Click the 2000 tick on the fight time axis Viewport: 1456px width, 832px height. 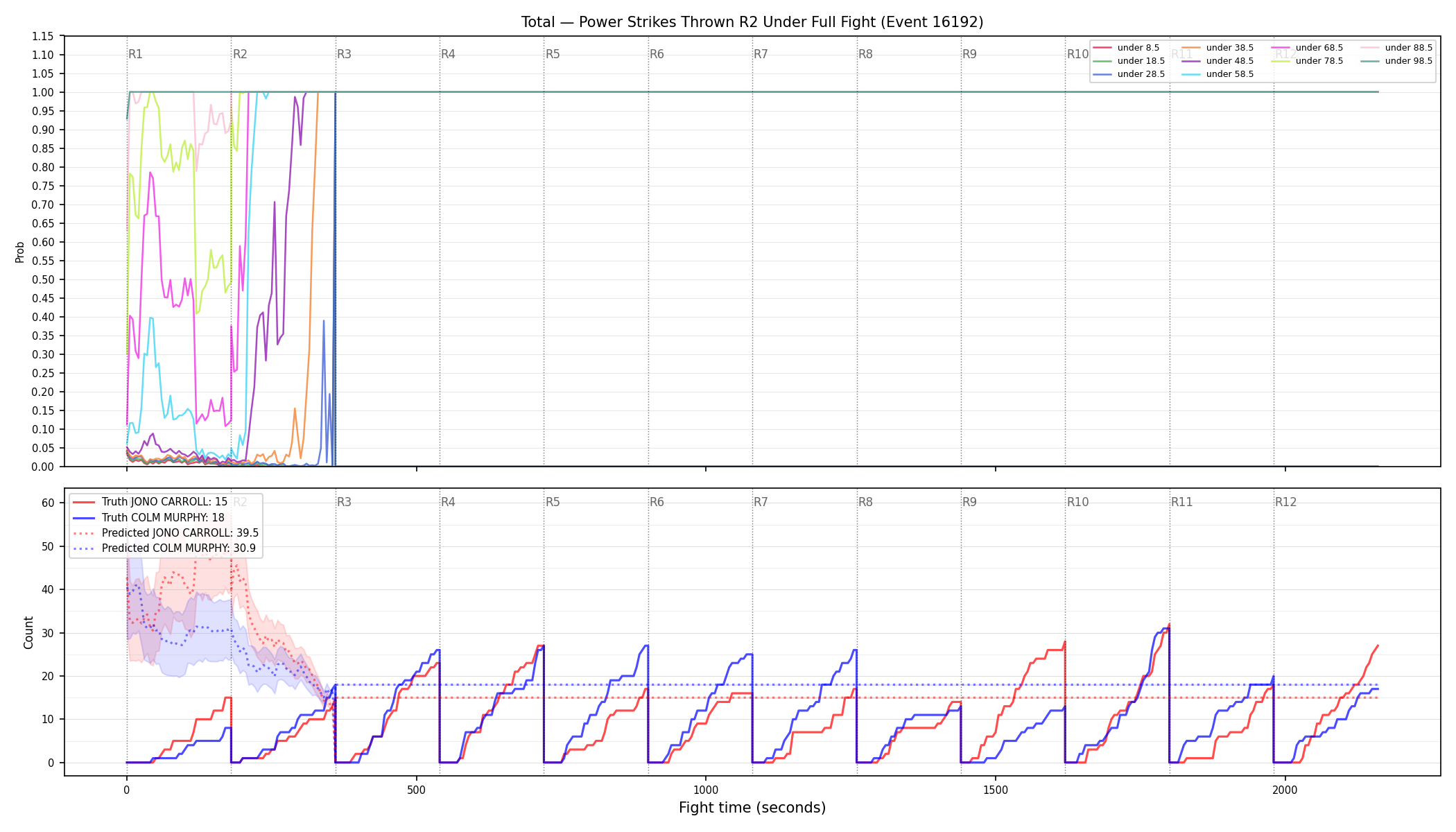click(x=1285, y=790)
